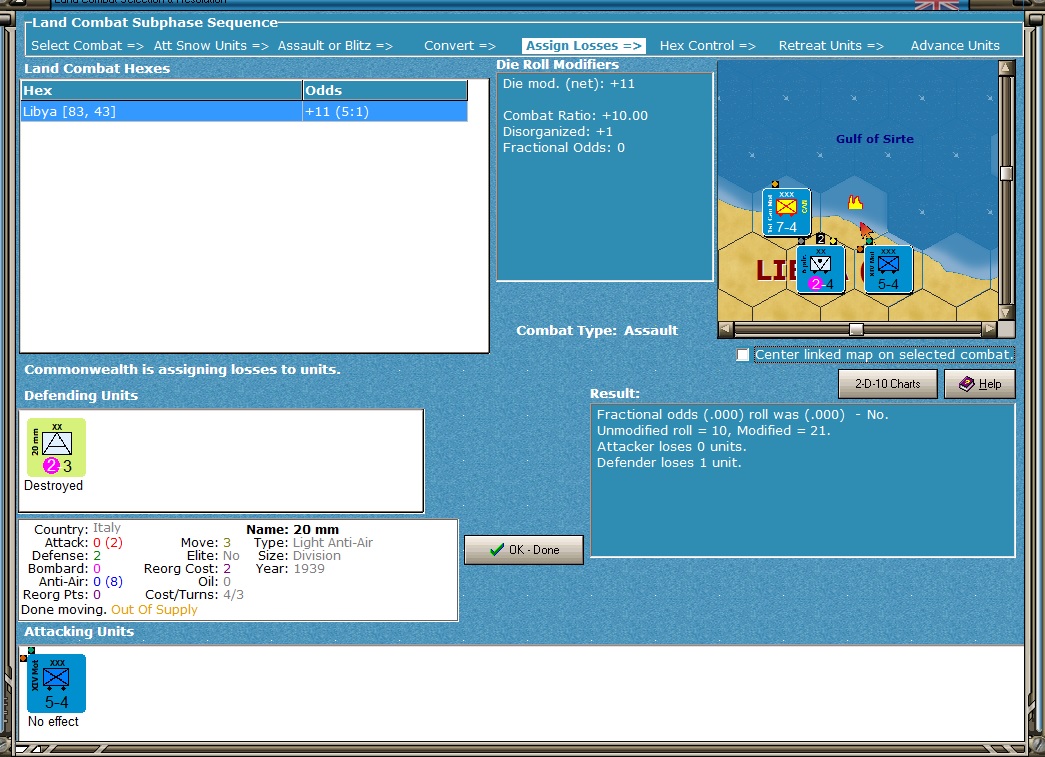Viewport: 1045px width, 757px height.
Task: Click the British flag icon at top right
Action: pos(937,5)
